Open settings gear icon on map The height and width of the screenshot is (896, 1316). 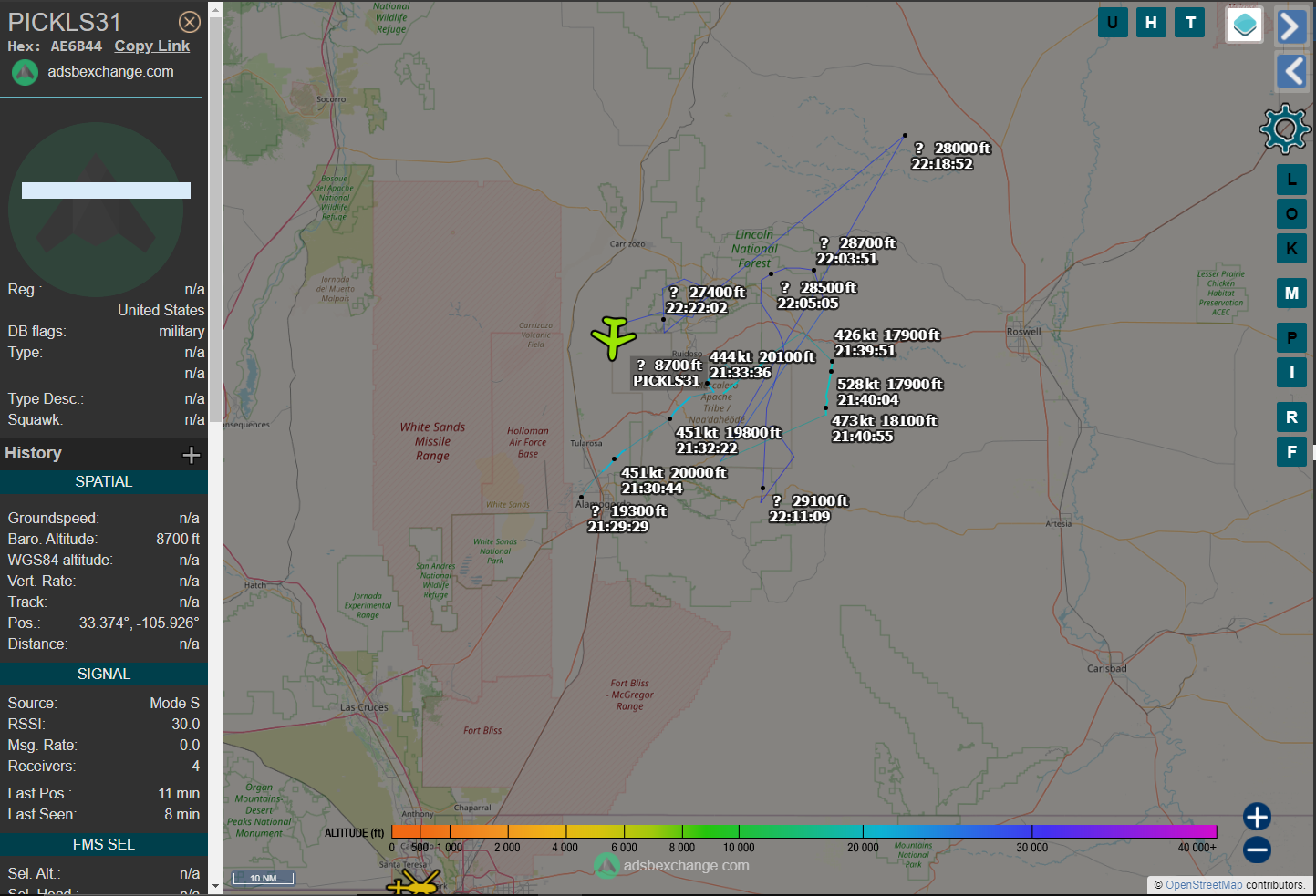[1284, 129]
